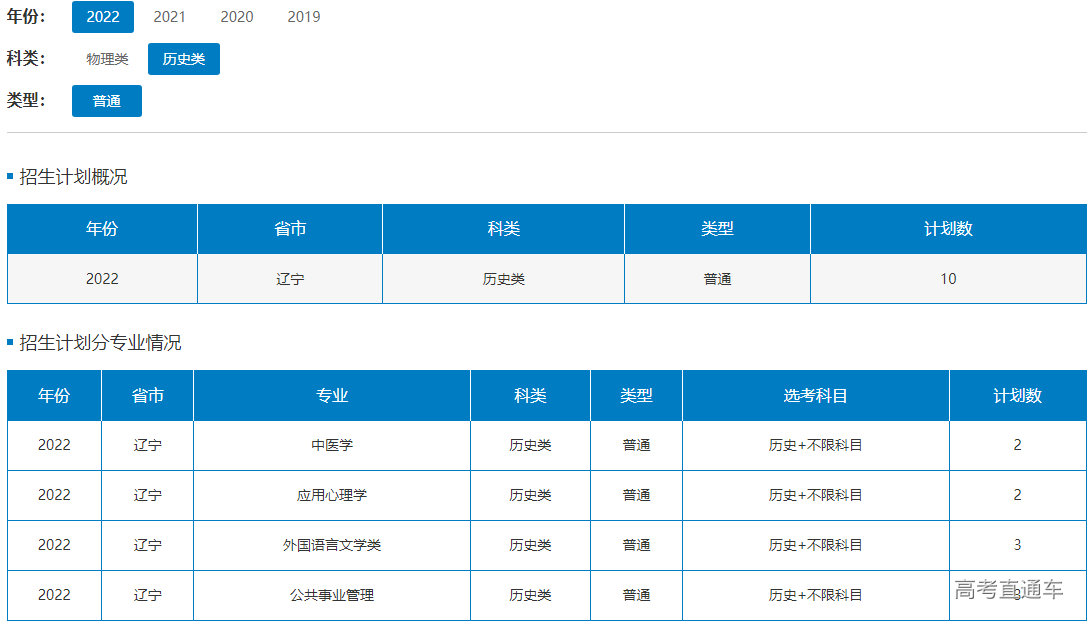1092x629 pixels.
Task: Select the 应用心理学 major cell
Action: click(x=332, y=495)
